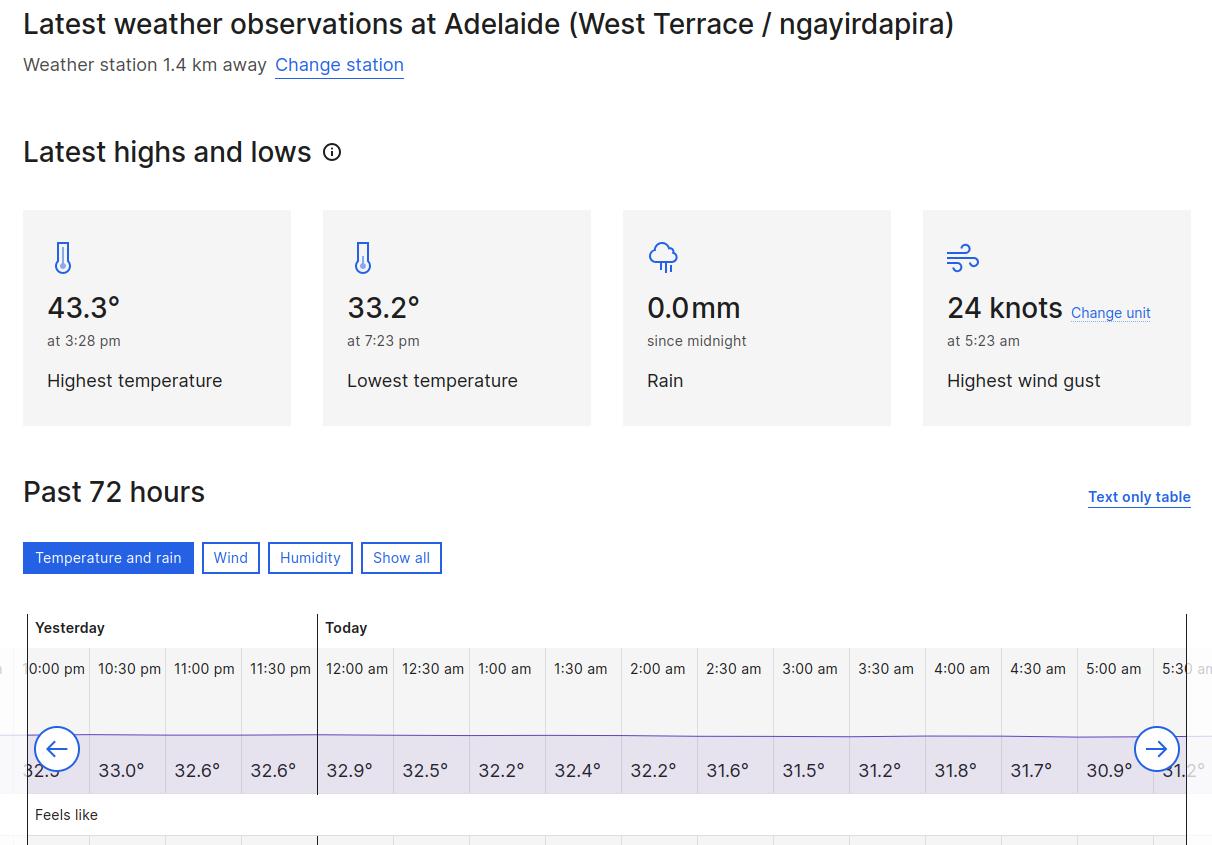The width and height of the screenshot is (1212, 845).
Task: Advance chart with the right arrow button
Action: (x=1156, y=748)
